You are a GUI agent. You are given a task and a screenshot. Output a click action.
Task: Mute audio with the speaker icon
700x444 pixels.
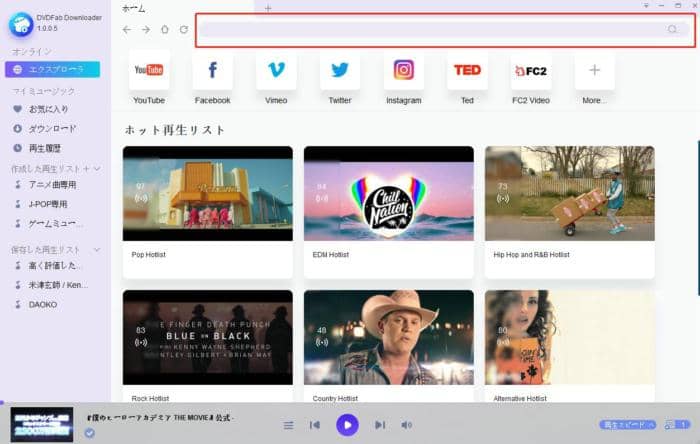pos(406,425)
